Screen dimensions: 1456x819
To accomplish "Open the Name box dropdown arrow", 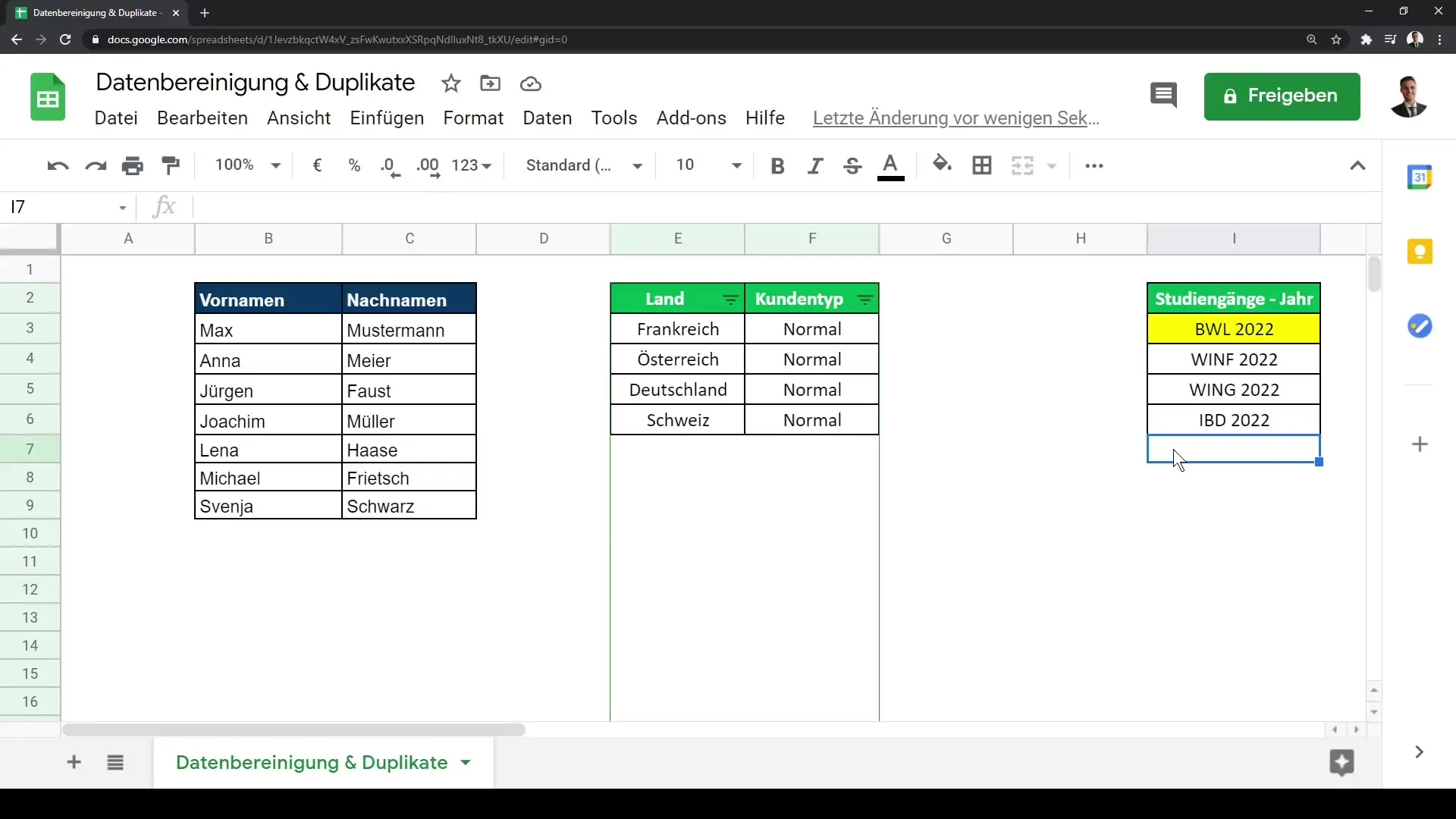I will (122, 208).
